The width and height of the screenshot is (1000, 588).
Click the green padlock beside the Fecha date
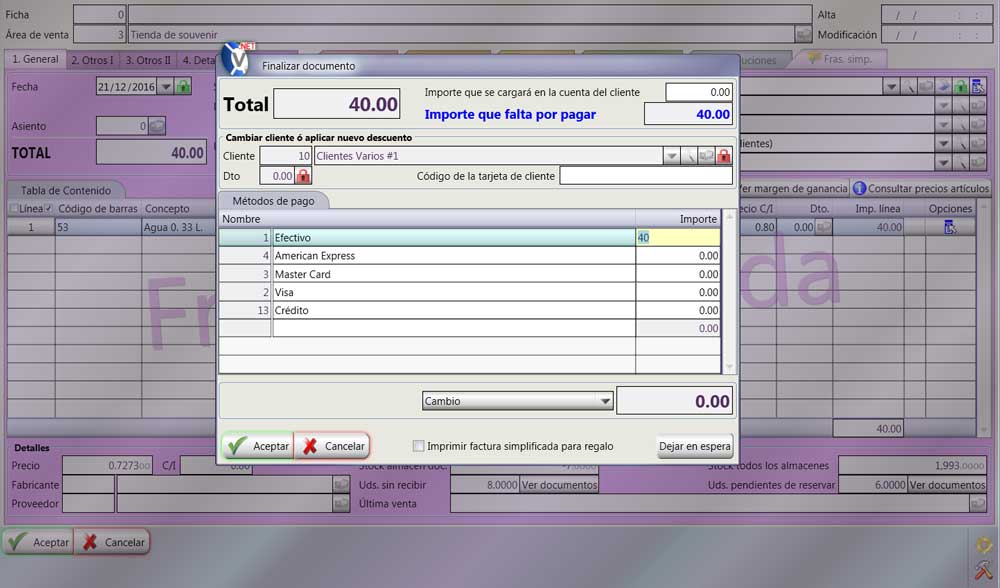(183, 87)
